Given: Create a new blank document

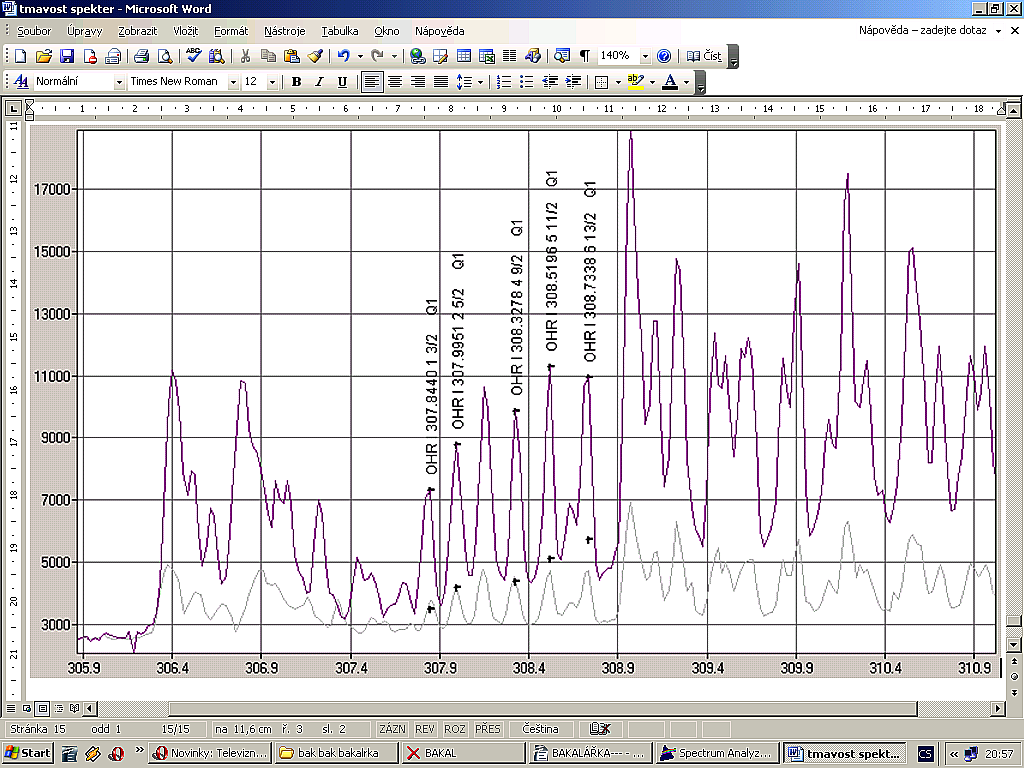Looking at the screenshot, I should tap(20, 56).
